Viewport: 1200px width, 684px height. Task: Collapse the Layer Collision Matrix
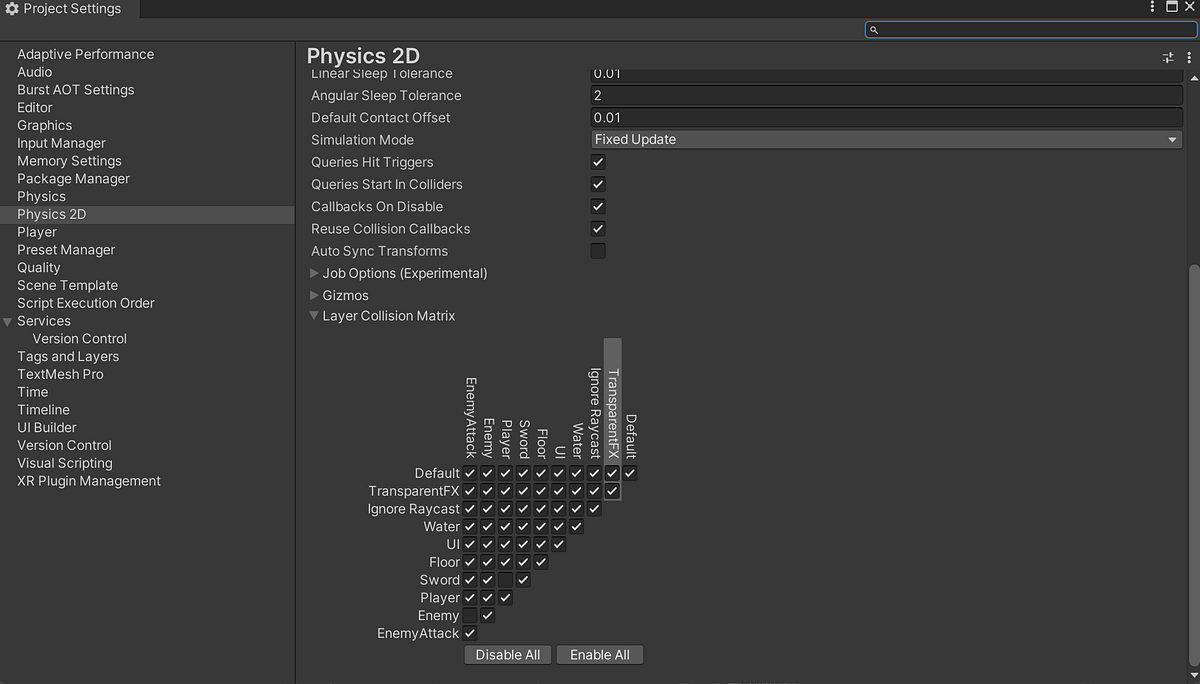point(313,315)
